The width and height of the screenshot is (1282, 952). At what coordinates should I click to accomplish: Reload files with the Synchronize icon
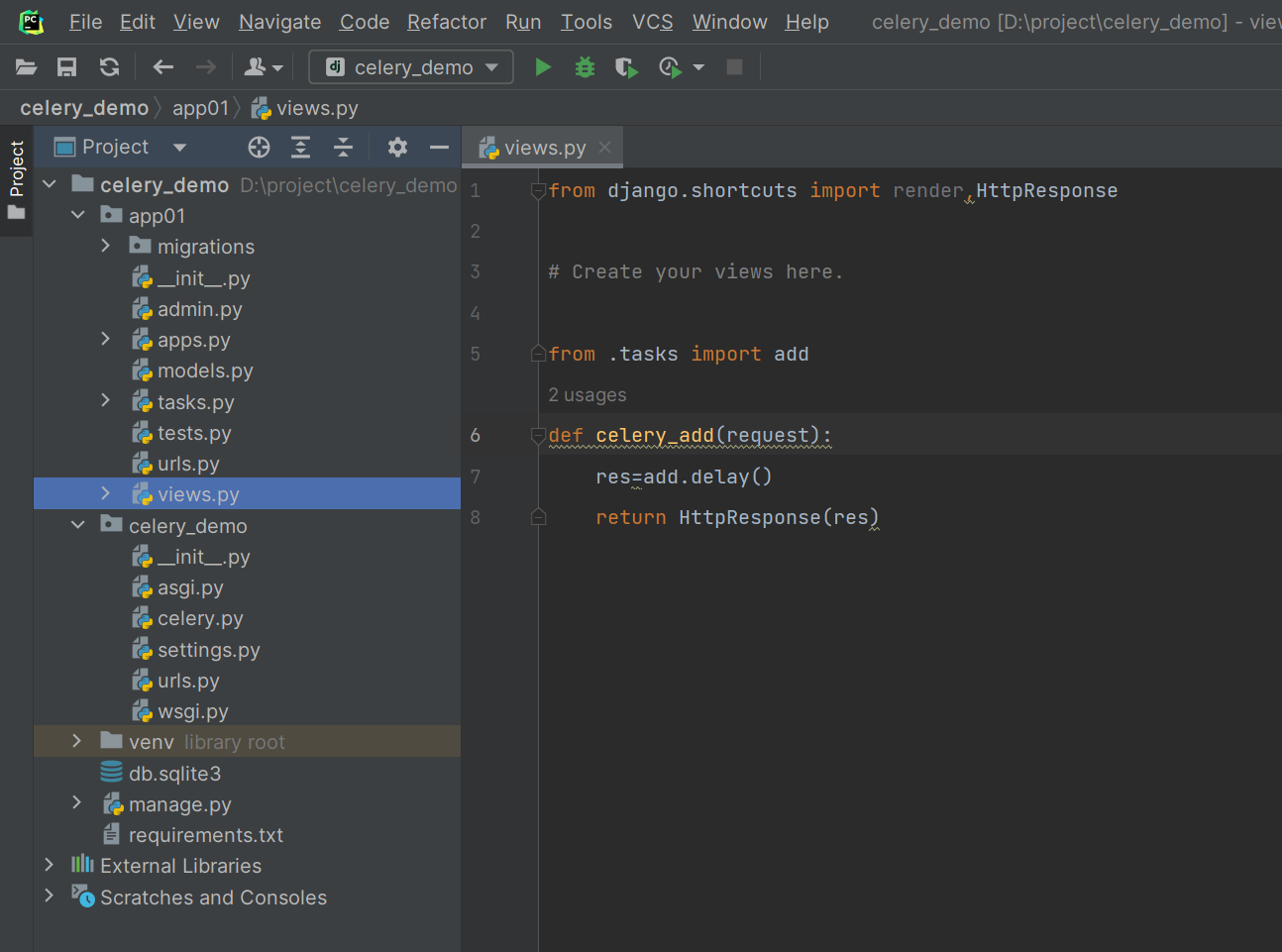(x=109, y=67)
